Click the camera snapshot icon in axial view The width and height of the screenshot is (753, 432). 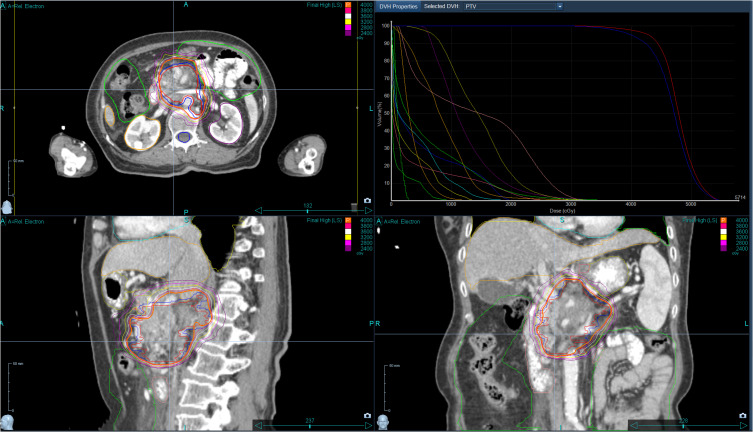[367, 202]
